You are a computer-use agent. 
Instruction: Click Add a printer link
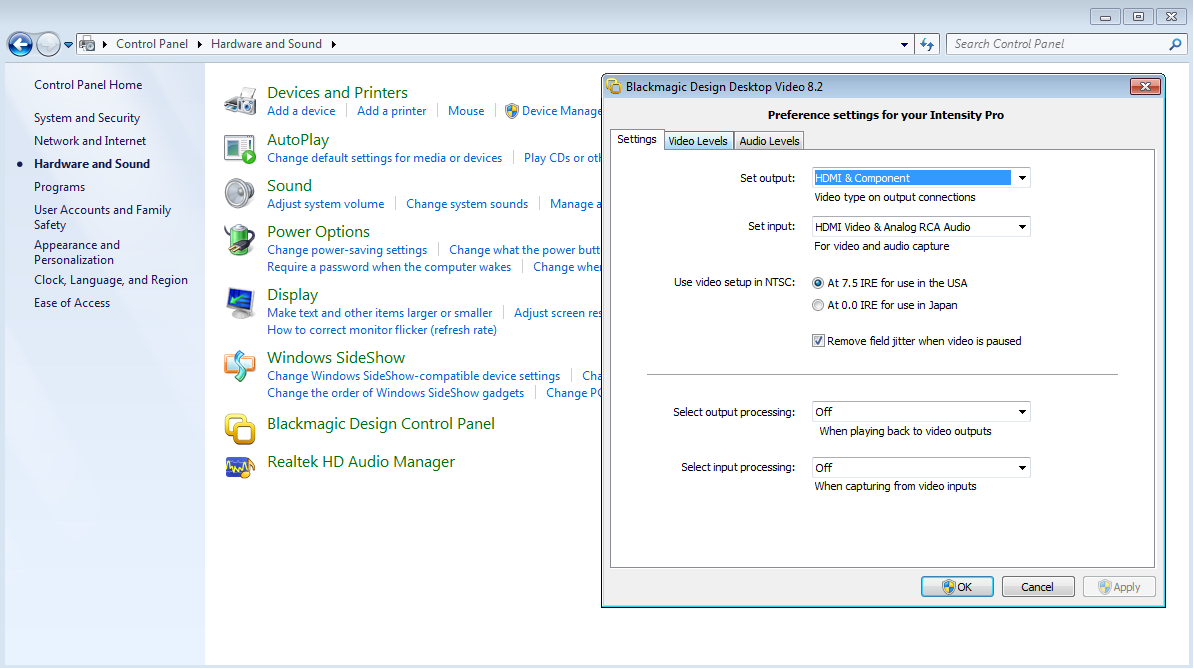point(391,111)
